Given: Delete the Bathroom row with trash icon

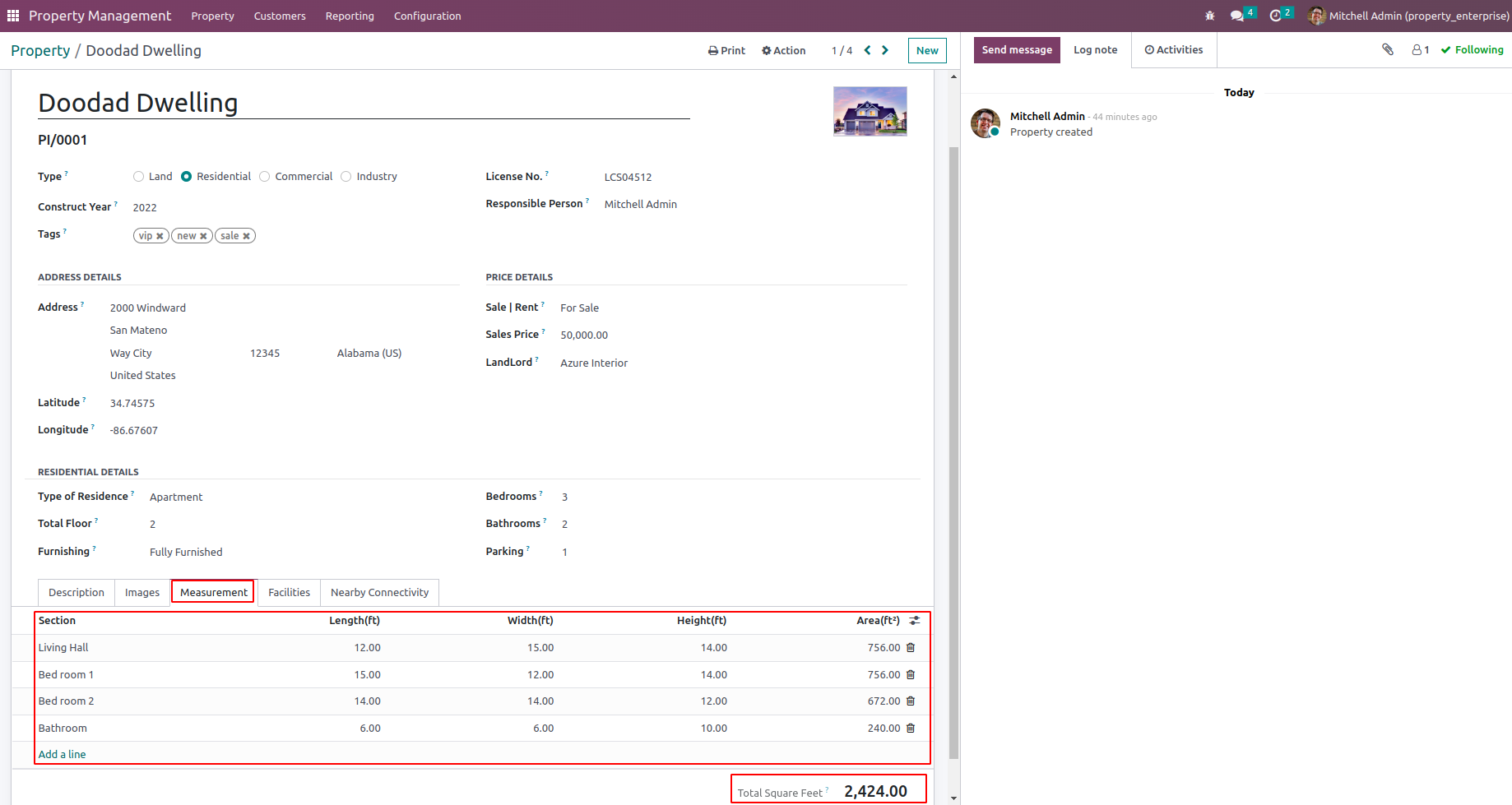Looking at the screenshot, I should tap(911, 729).
